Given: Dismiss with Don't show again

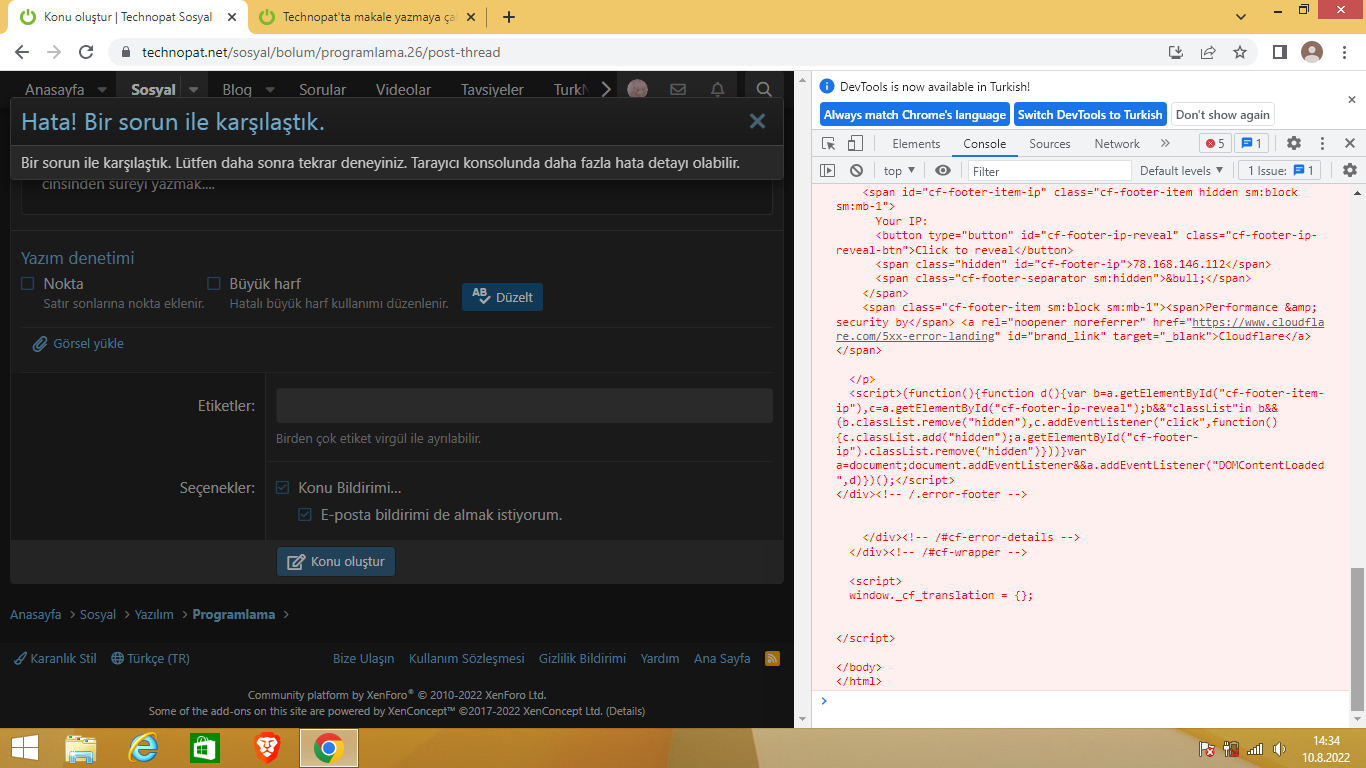Looking at the screenshot, I should [1223, 115].
